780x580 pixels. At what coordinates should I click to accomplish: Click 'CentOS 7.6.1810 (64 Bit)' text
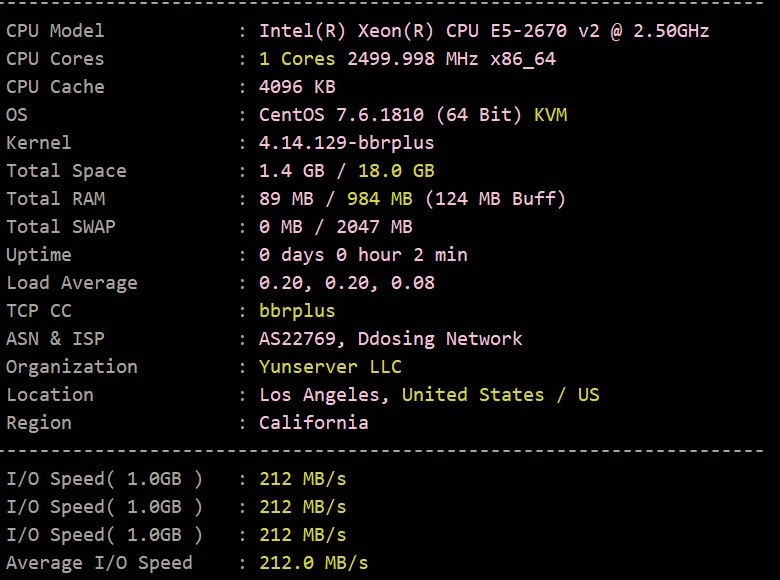click(390, 115)
